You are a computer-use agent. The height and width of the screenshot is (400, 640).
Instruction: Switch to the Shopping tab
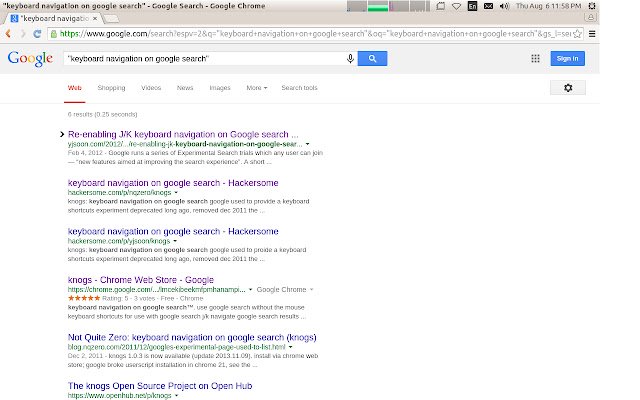pos(111,88)
